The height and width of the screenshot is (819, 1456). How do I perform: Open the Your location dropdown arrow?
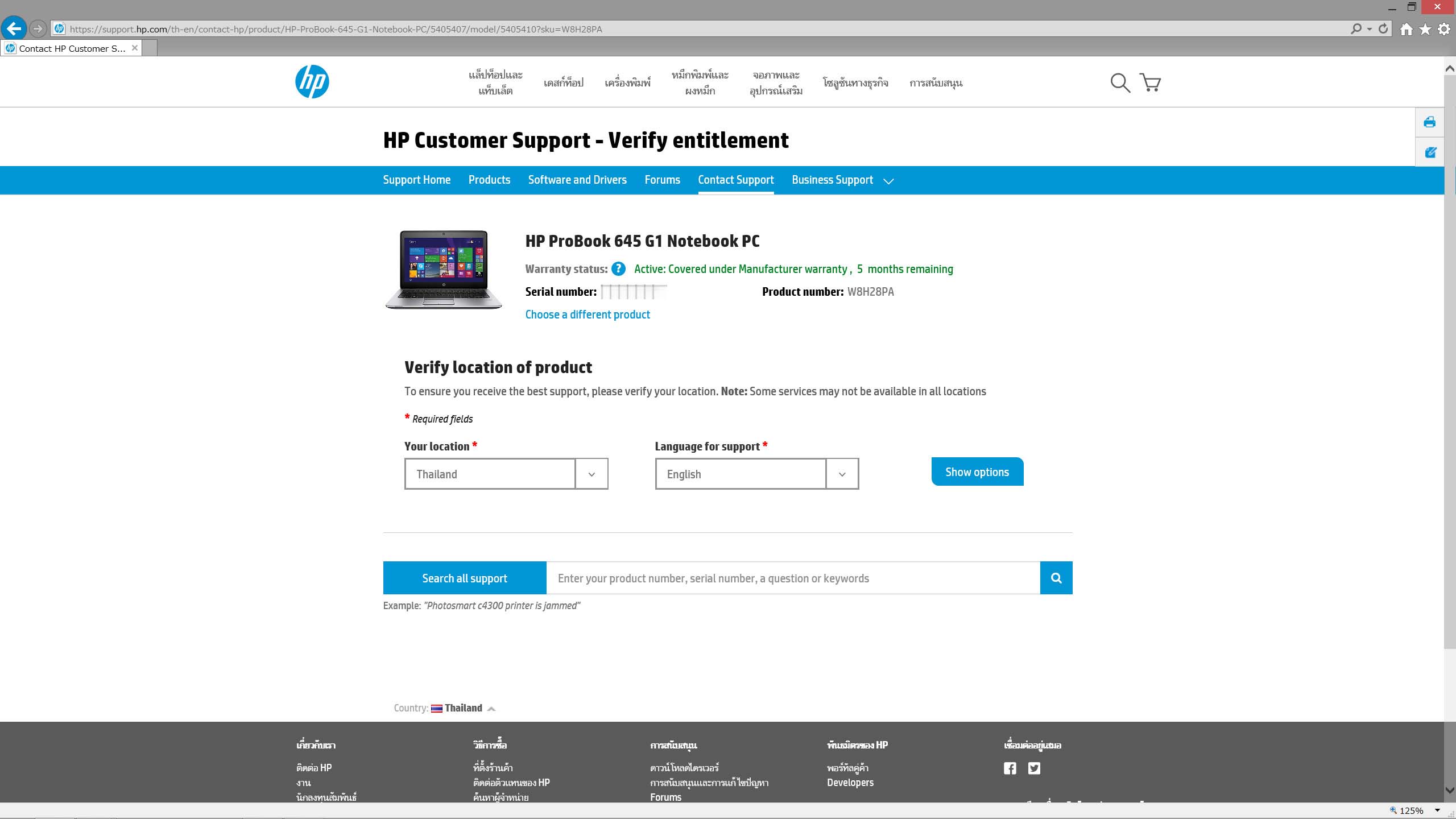[591, 474]
